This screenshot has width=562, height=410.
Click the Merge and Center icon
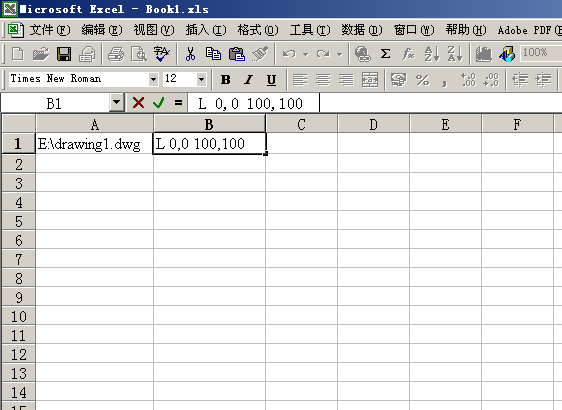370,80
